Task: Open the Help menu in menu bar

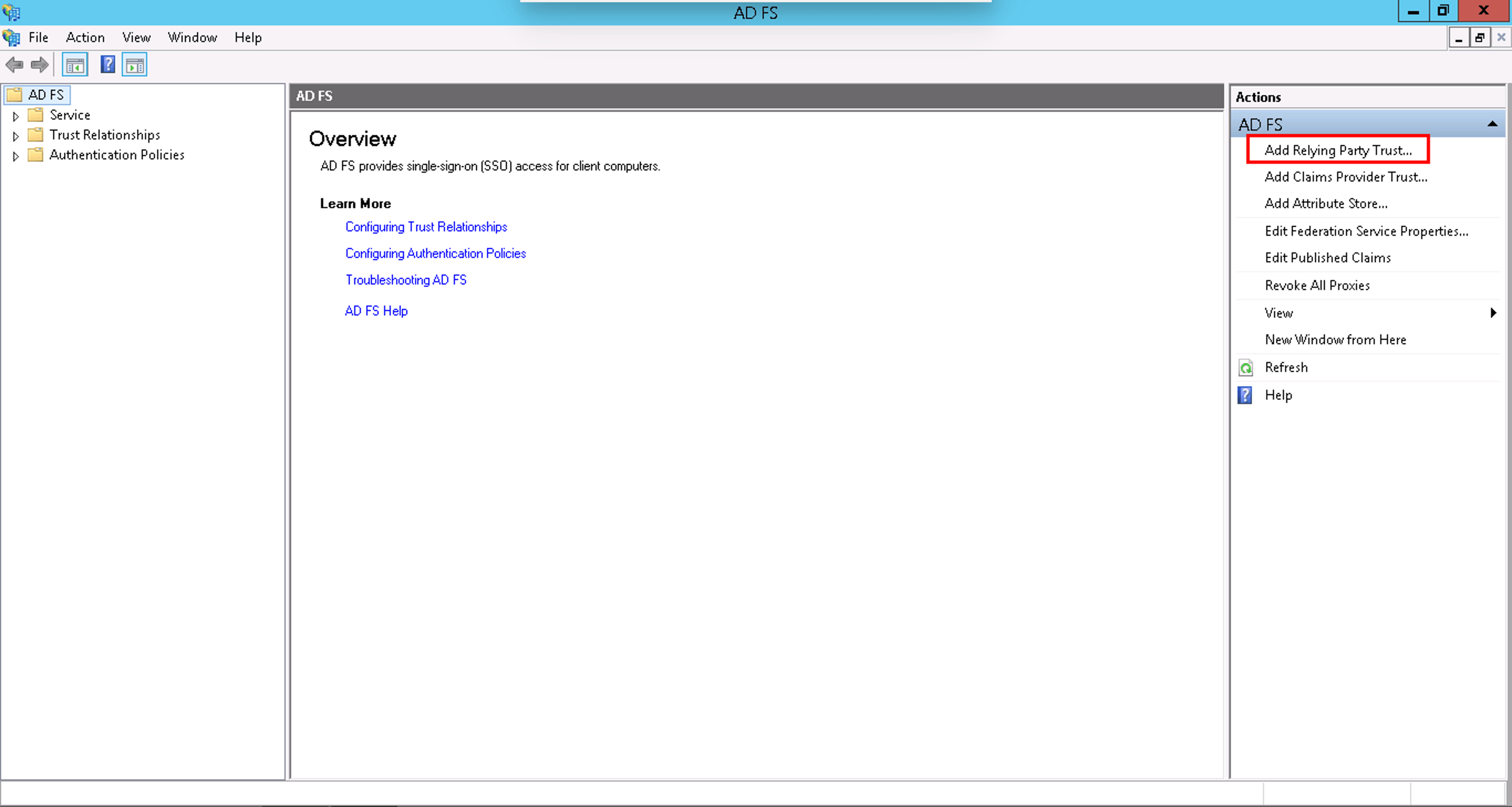Action: 248,37
